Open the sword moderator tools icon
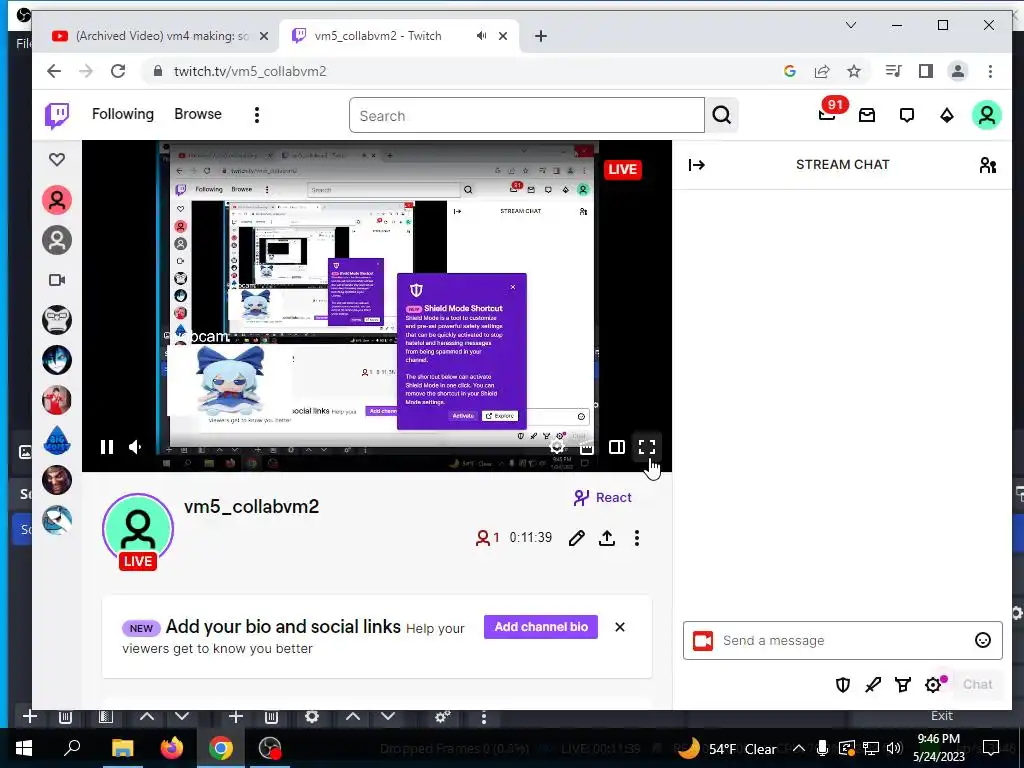Viewport: 1024px width, 768px height. click(x=872, y=684)
